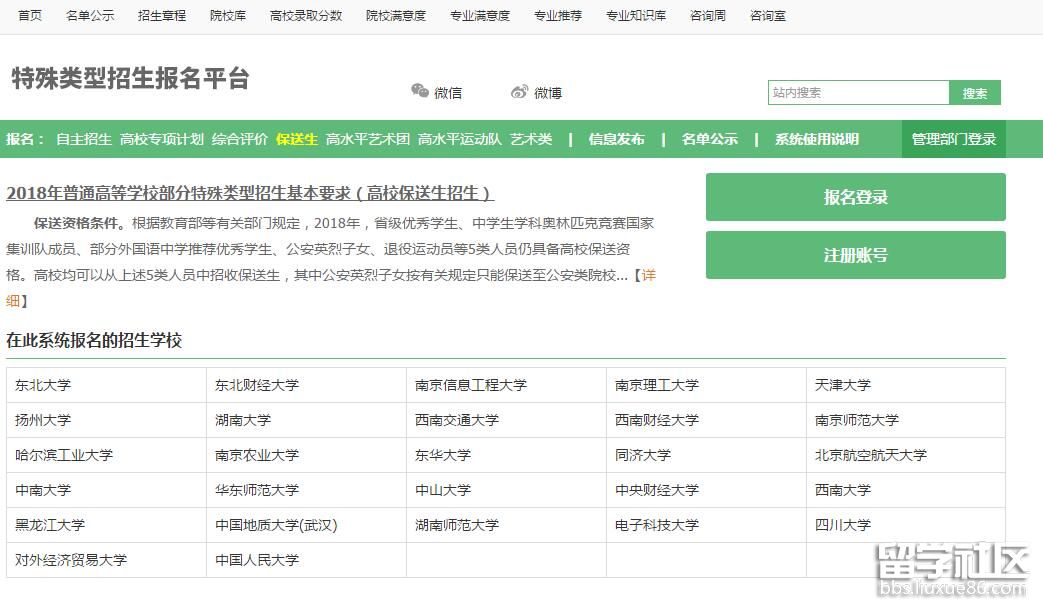Select 北京航空航天大学 from school list
Viewport: 1043px width, 610px height.
click(870, 455)
